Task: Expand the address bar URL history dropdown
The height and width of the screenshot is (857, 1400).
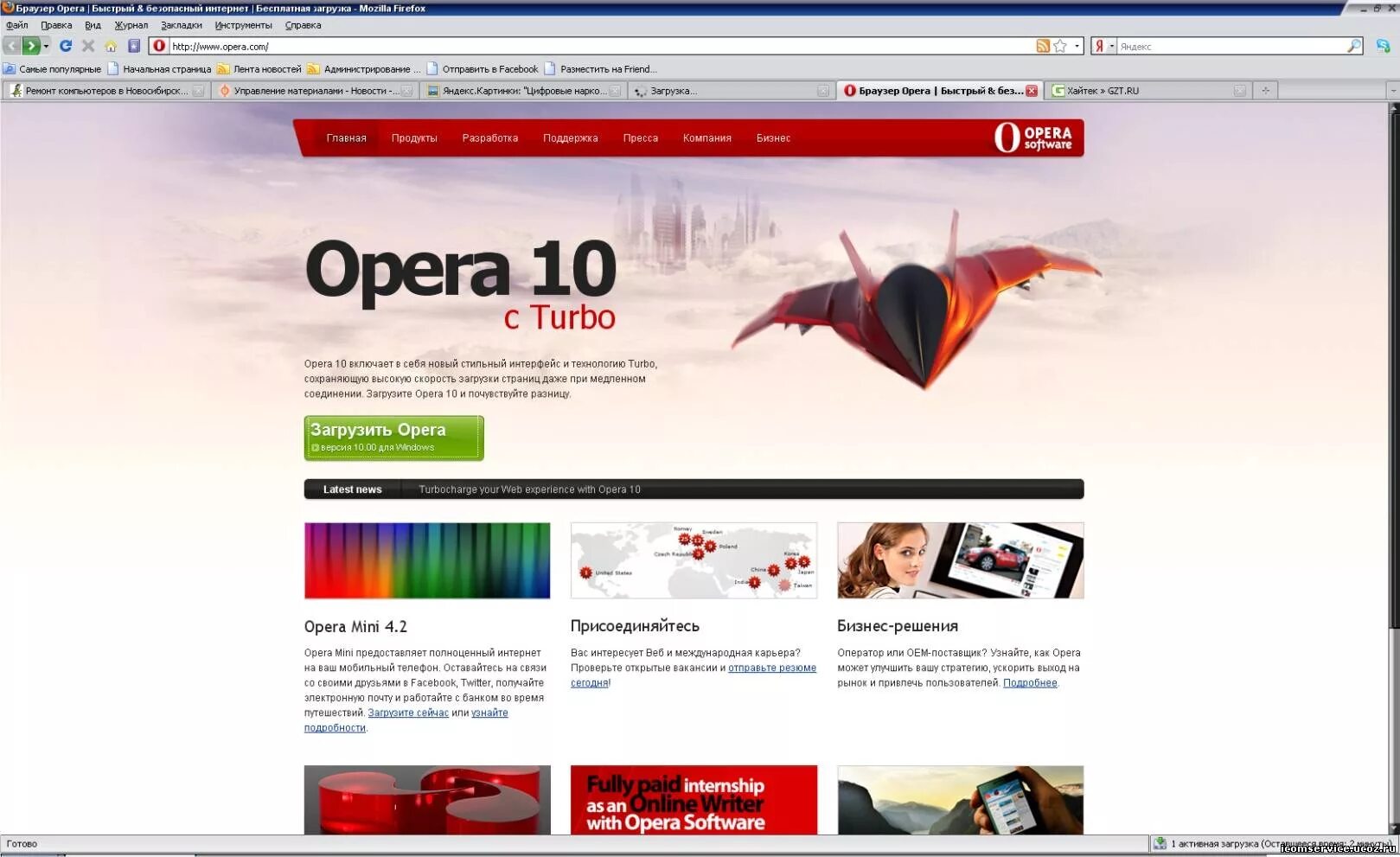Action: click(x=1077, y=47)
